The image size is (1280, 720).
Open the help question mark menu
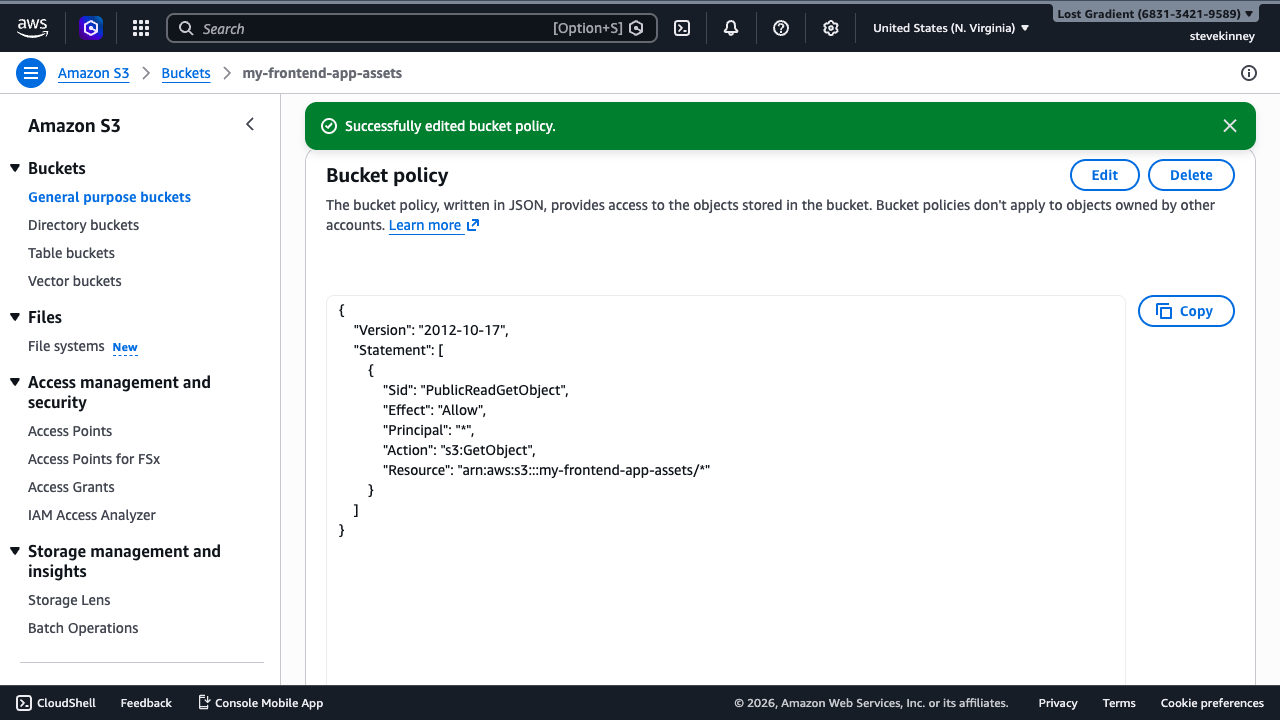click(781, 28)
